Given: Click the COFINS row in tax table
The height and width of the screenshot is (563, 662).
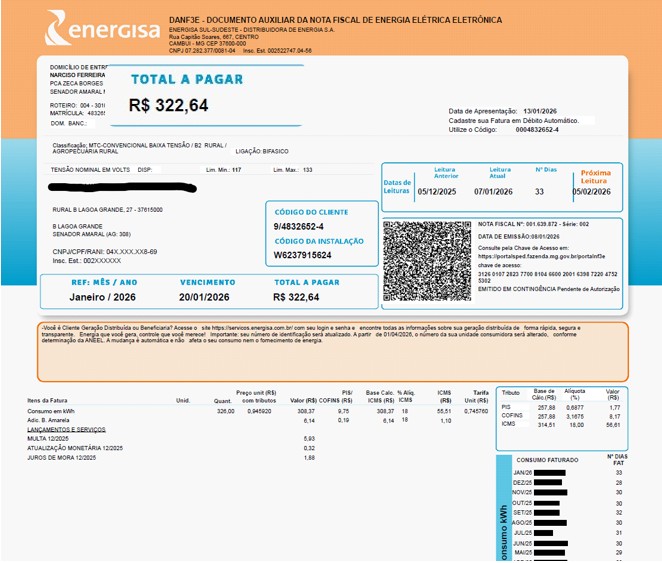Looking at the screenshot, I should [512, 416].
